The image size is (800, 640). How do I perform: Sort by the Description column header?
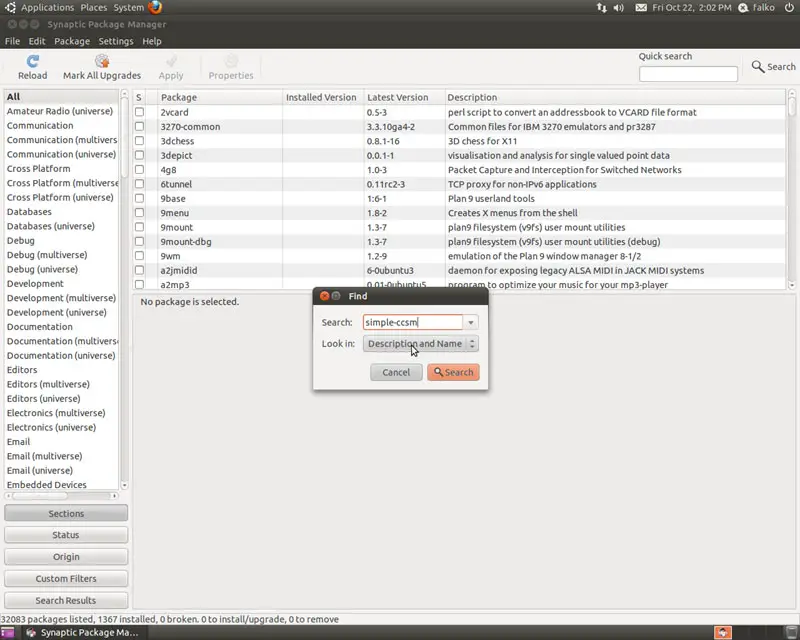(615, 97)
